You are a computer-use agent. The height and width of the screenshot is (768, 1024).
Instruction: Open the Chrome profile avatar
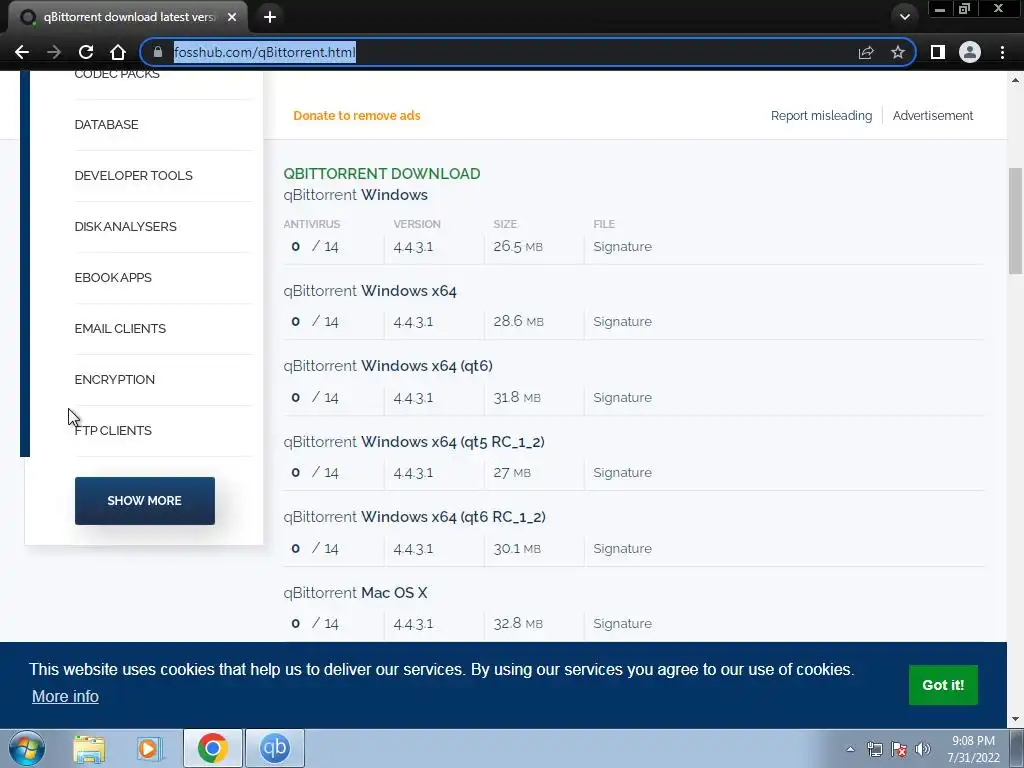[970, 52]
